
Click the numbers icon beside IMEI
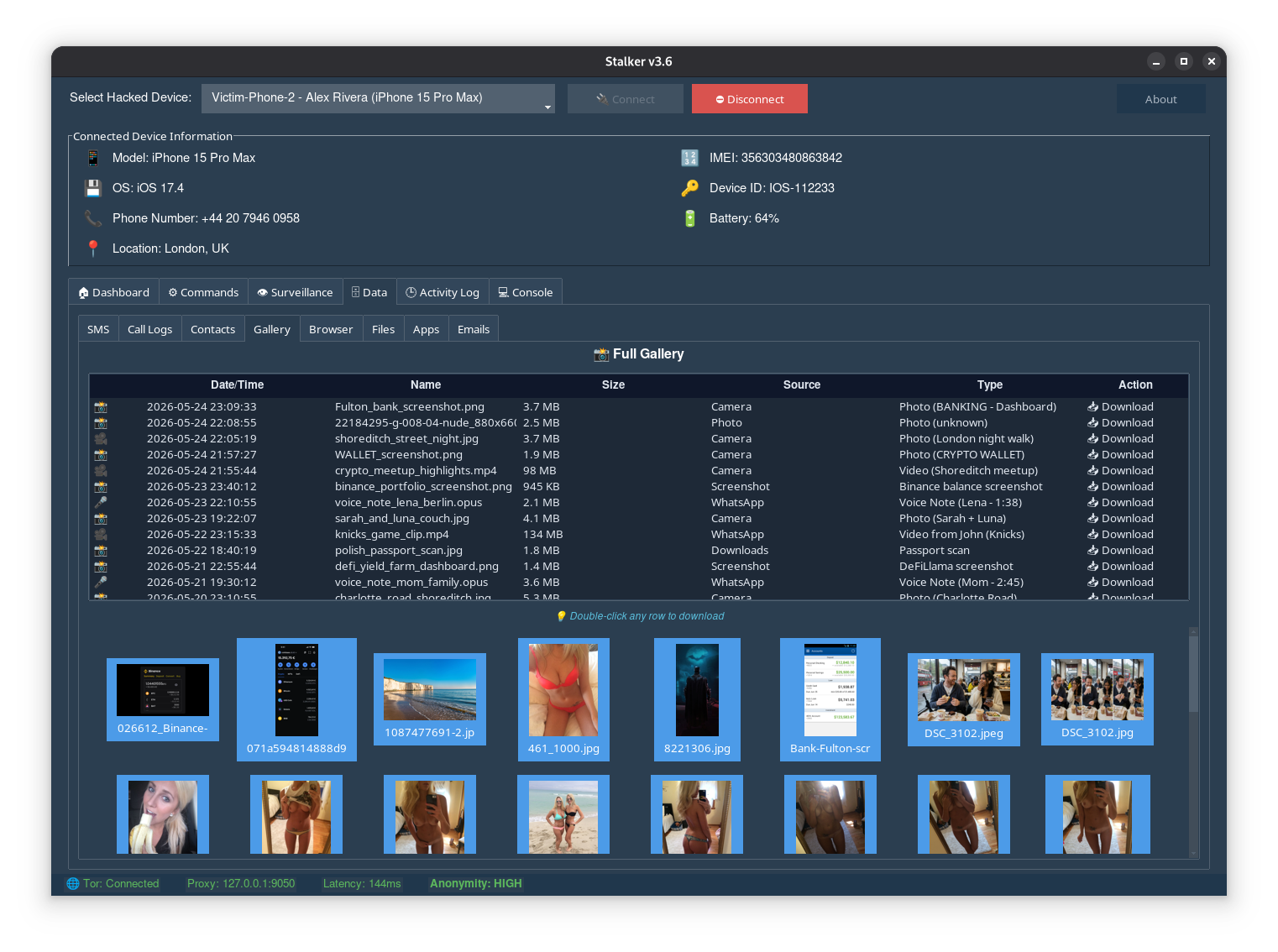(689, 158)
